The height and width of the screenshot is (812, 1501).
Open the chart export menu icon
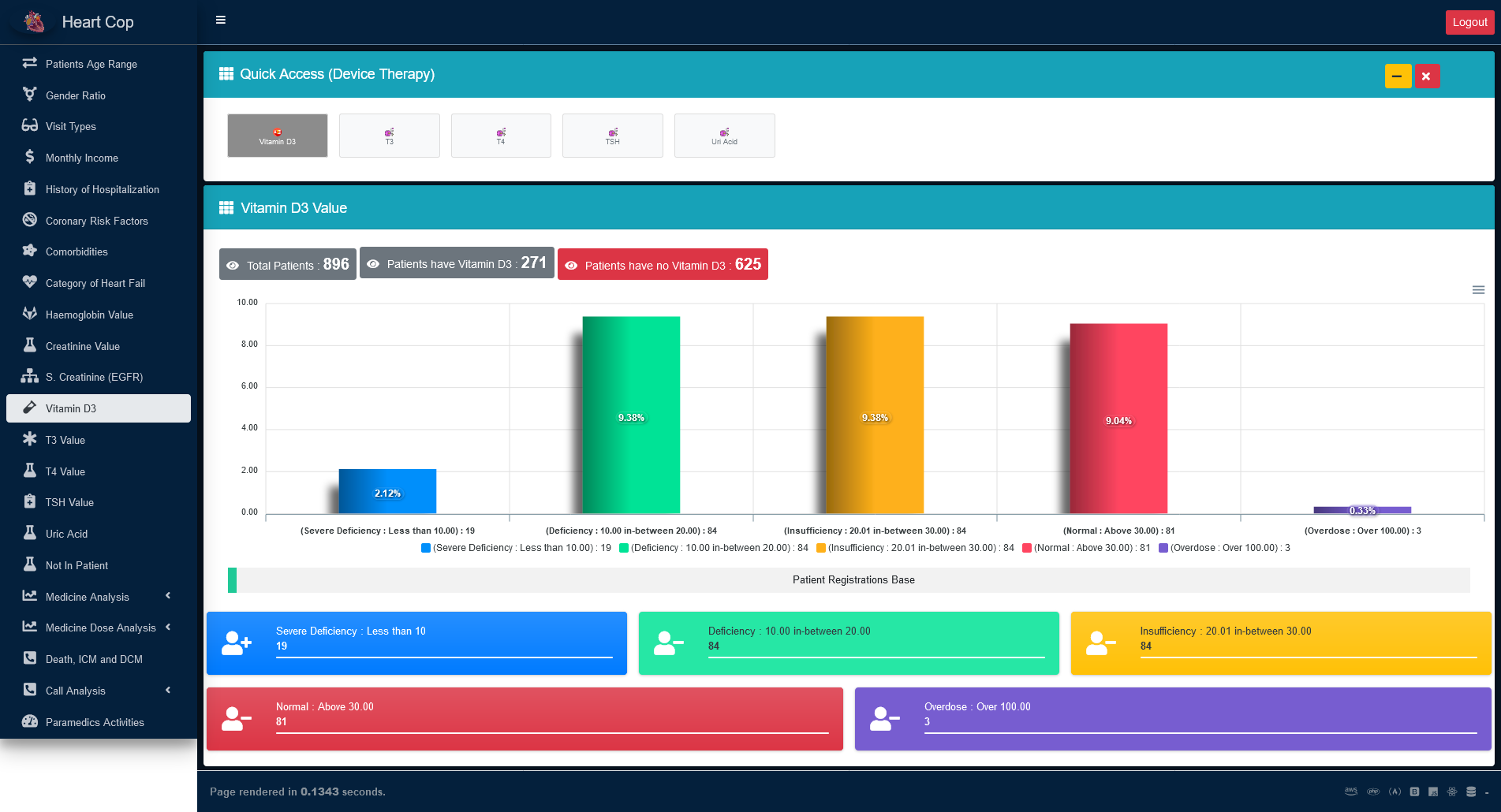tap(1478, 290)
